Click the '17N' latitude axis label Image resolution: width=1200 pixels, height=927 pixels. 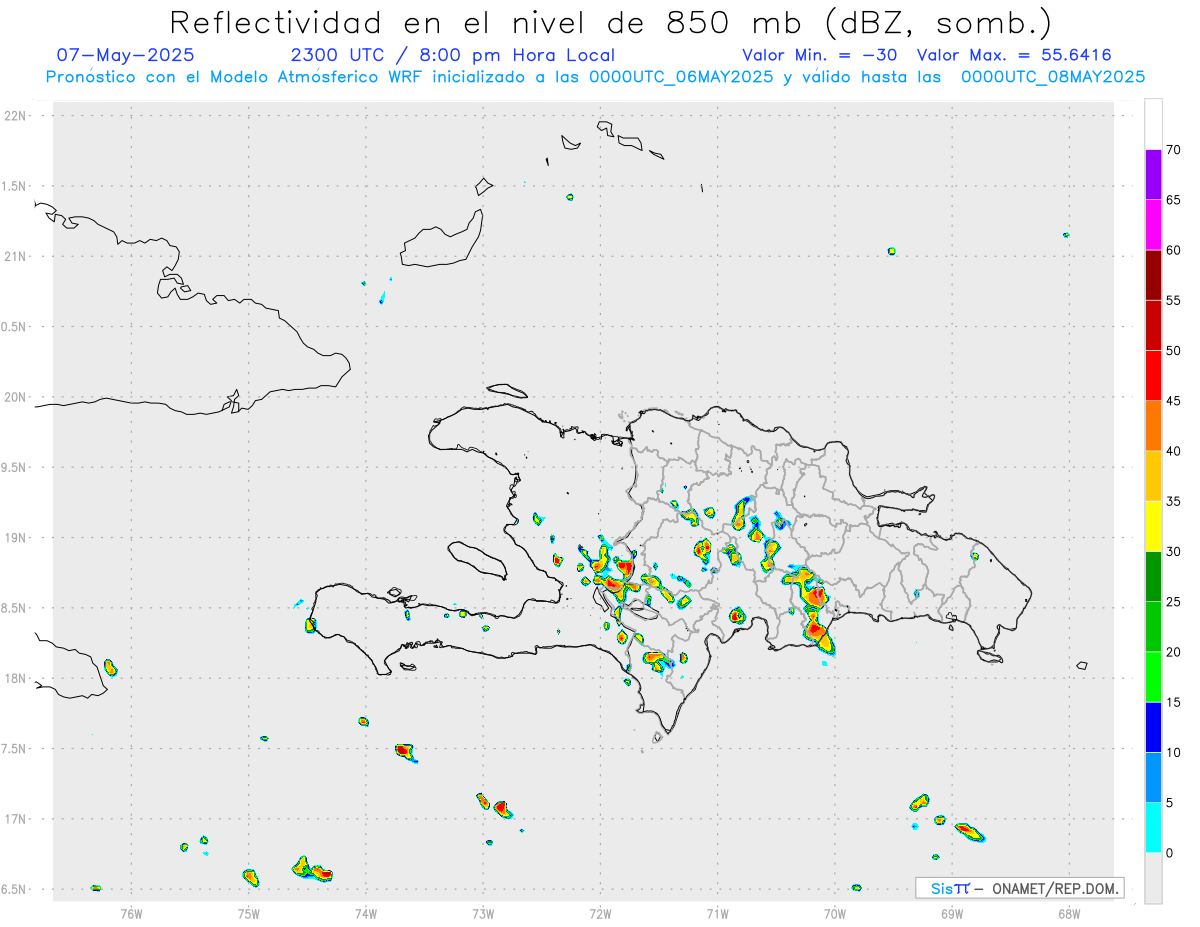coord(17,818)
